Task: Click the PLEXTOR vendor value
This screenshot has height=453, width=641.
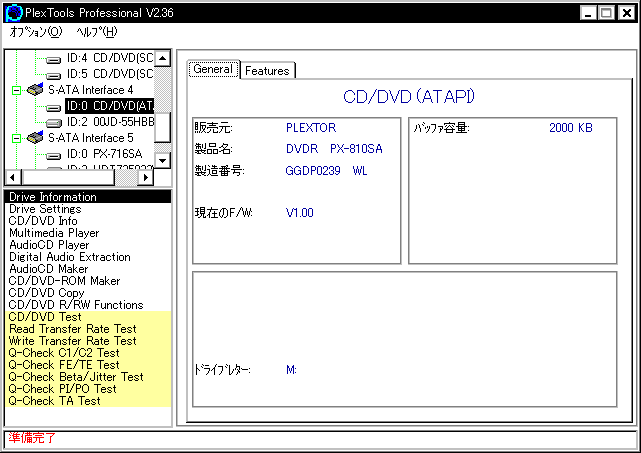Action: 311,128
